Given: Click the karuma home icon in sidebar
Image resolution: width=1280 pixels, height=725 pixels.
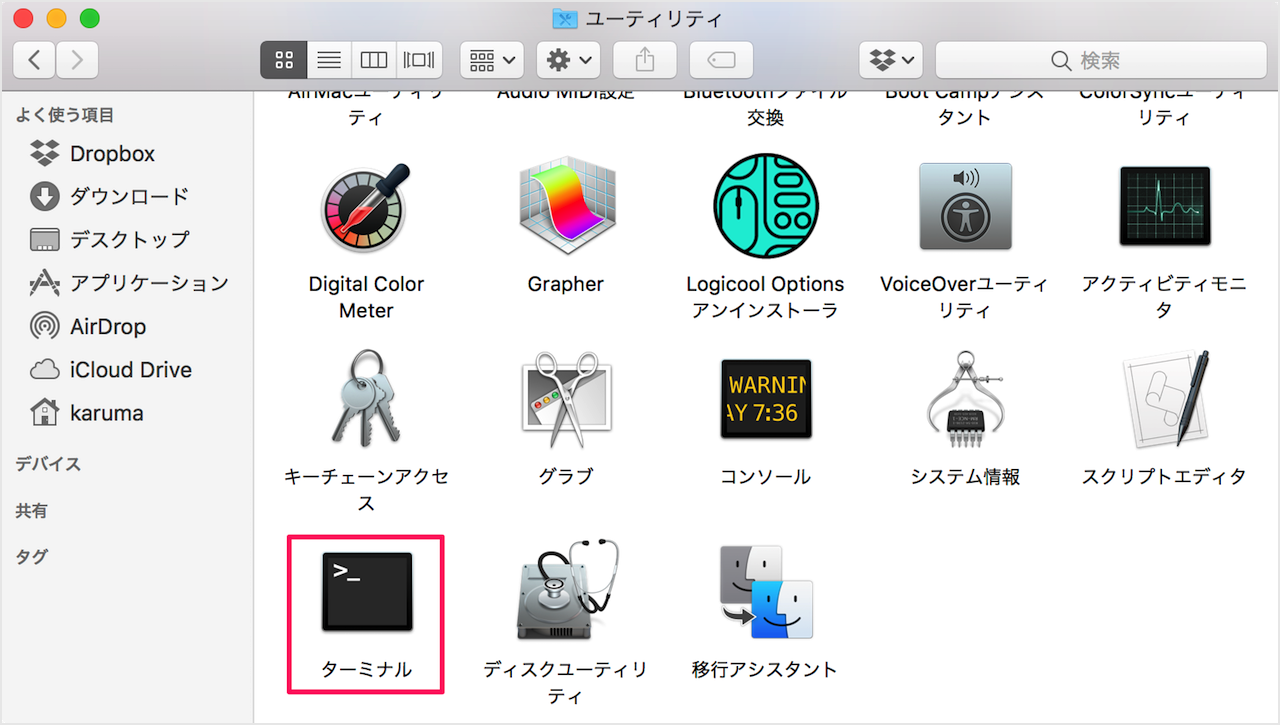Looking at the screenshot, I should point(45,412).
